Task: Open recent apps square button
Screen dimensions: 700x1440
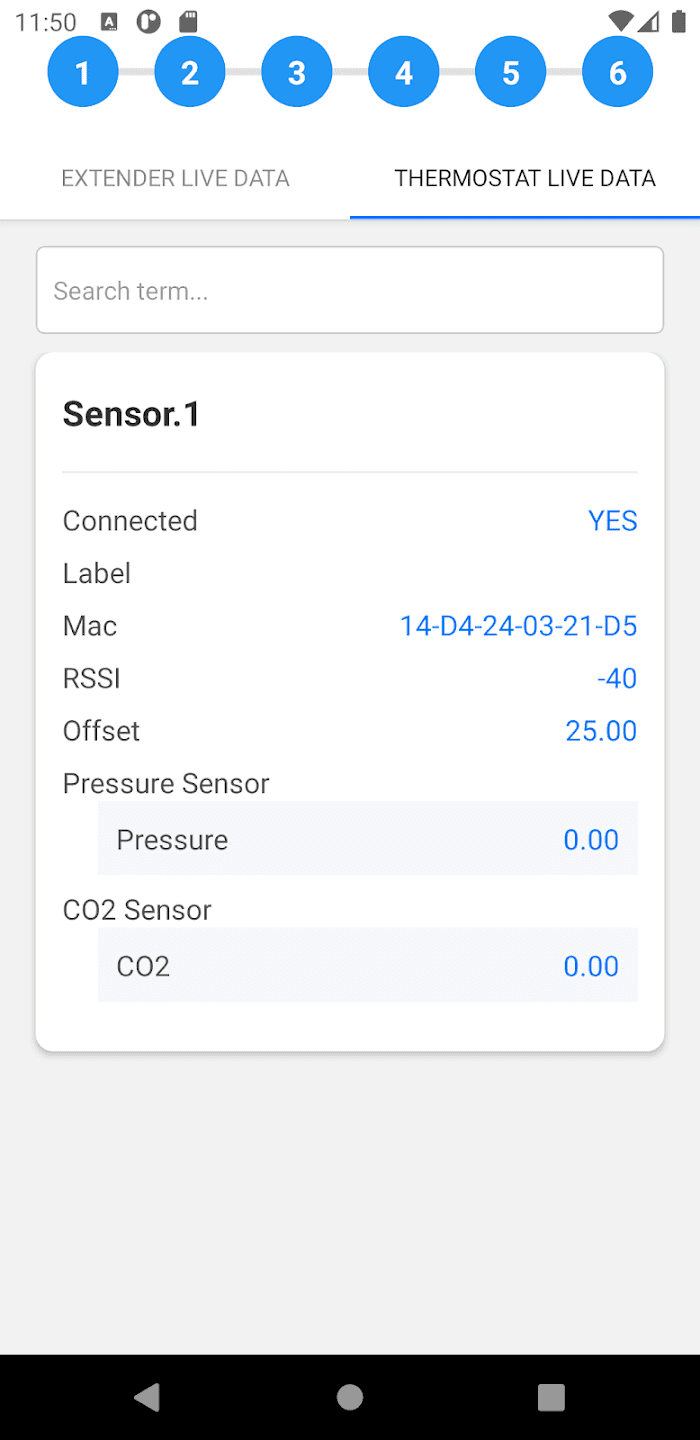Action: click(551, 1397)
